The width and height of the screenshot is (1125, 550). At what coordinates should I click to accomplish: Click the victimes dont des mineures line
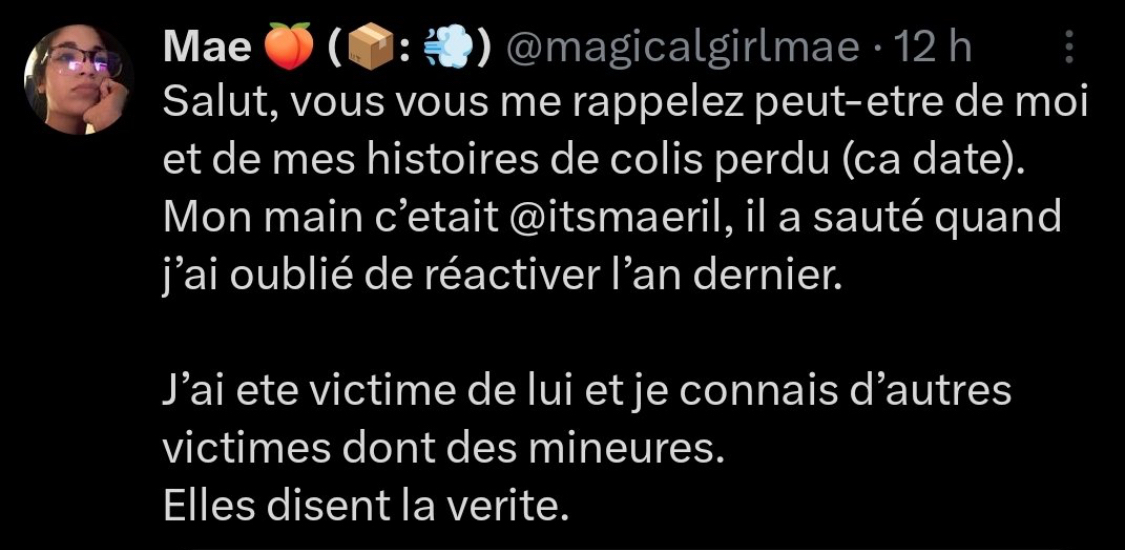(440, 450)
